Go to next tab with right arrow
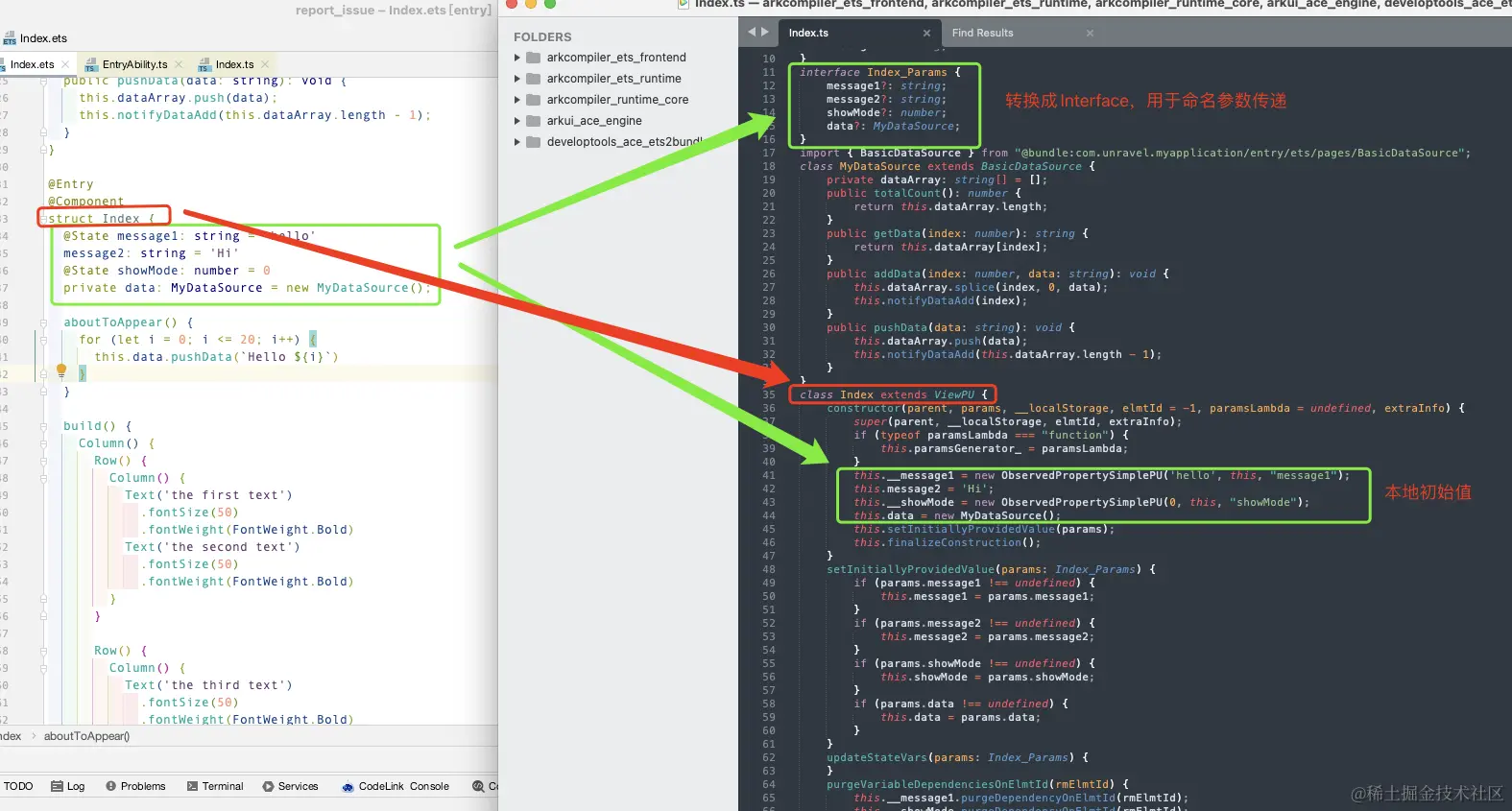This screenshot has width=1512, height=811. (765, 32)
